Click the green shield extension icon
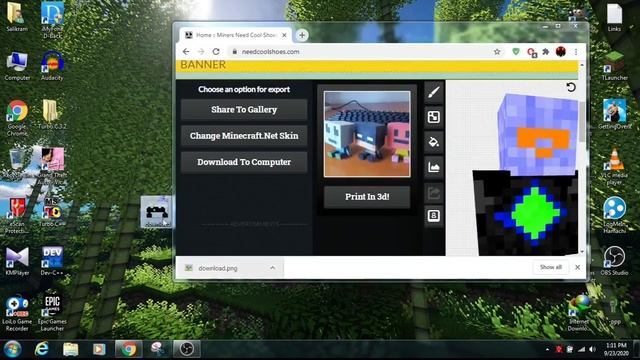The height and width of the screenshot is (360, 640). [516, 52]
